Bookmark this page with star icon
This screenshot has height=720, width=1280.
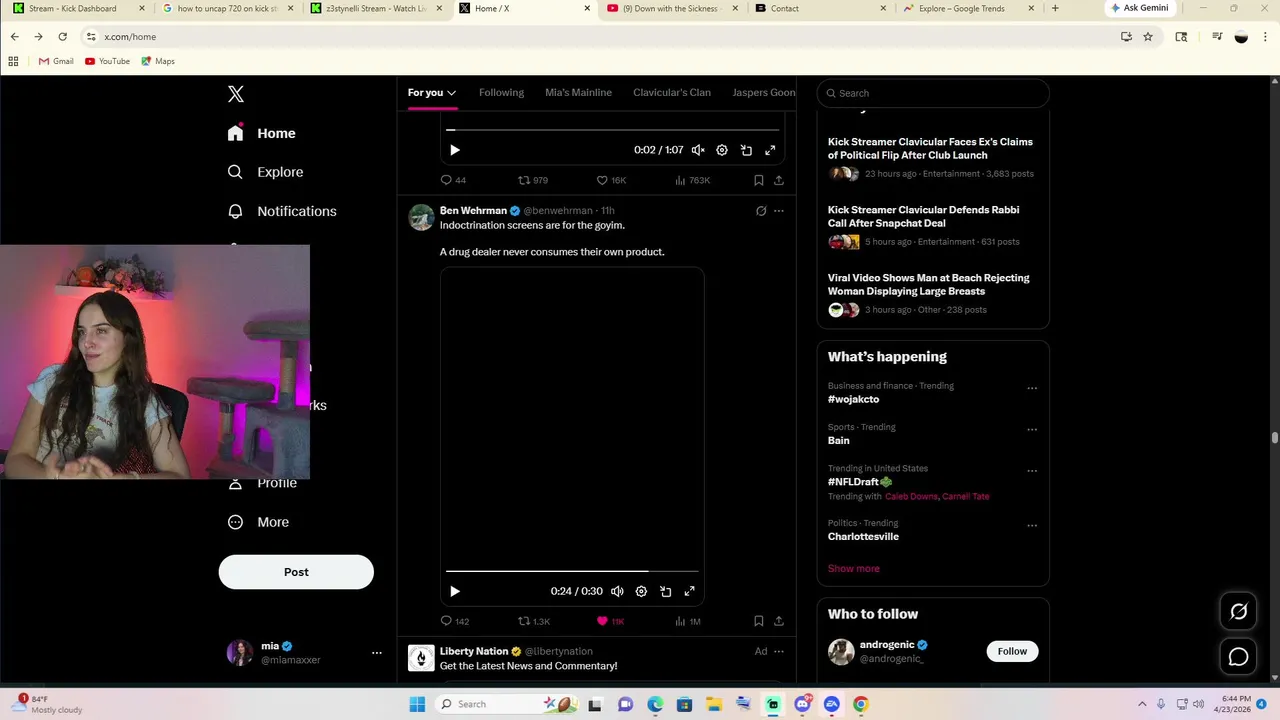click(1148, 37)
